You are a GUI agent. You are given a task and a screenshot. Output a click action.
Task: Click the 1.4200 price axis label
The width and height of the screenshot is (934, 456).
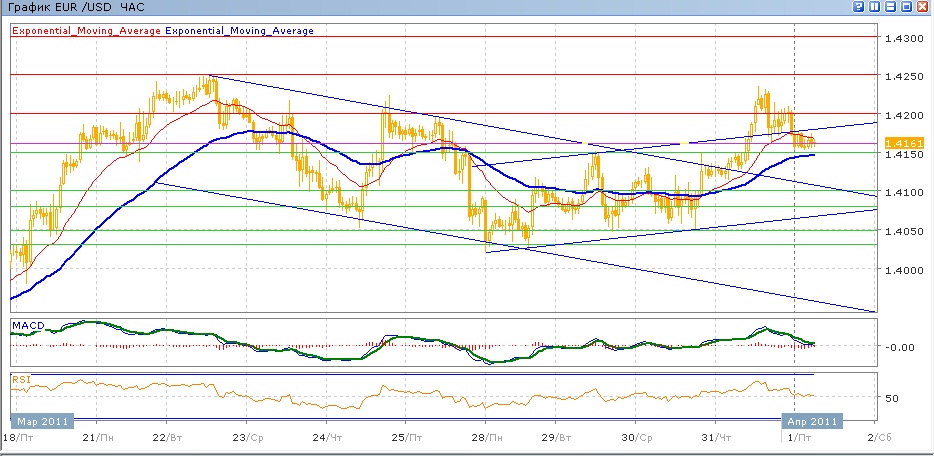(x=904, y=115)
